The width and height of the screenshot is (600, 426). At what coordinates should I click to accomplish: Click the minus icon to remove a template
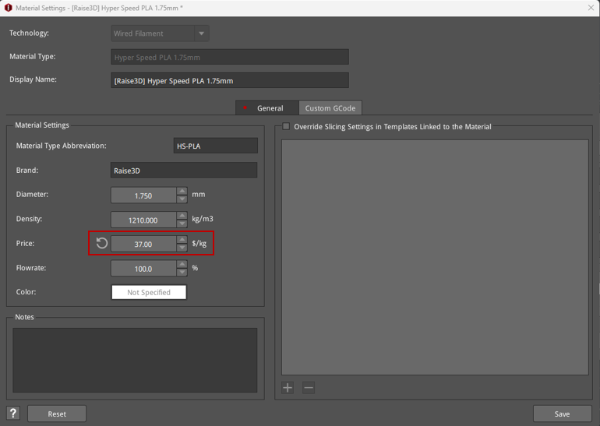click(308, 387)
